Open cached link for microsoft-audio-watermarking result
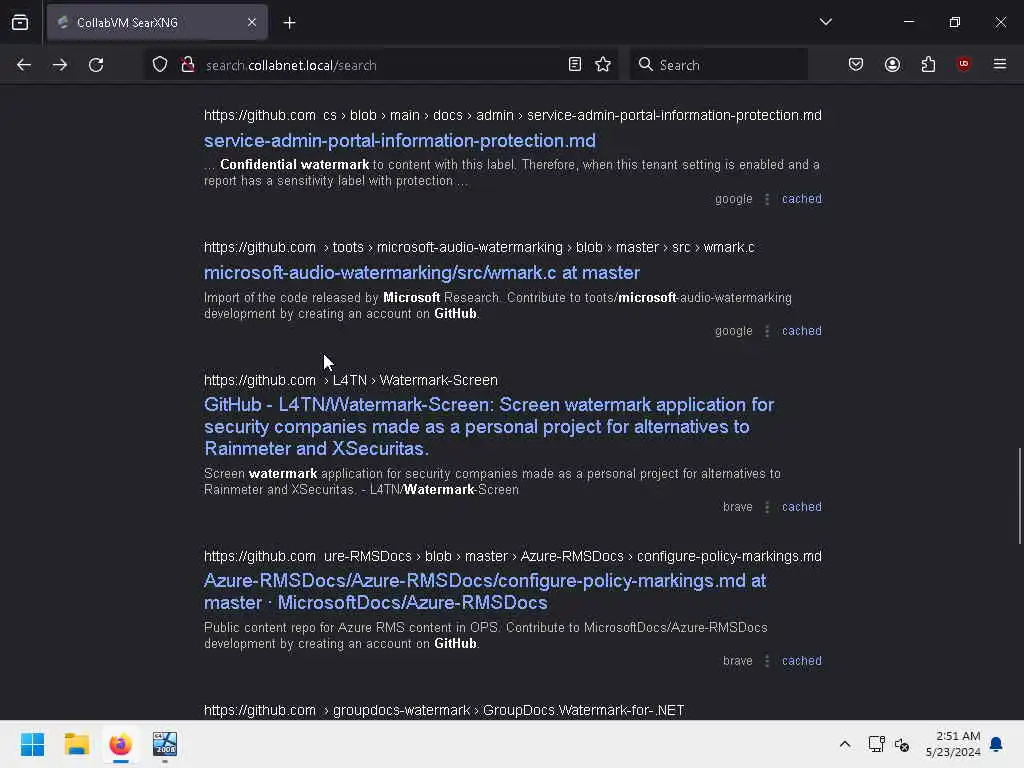Screen dimensions: 1024x768 pos(801,330)
